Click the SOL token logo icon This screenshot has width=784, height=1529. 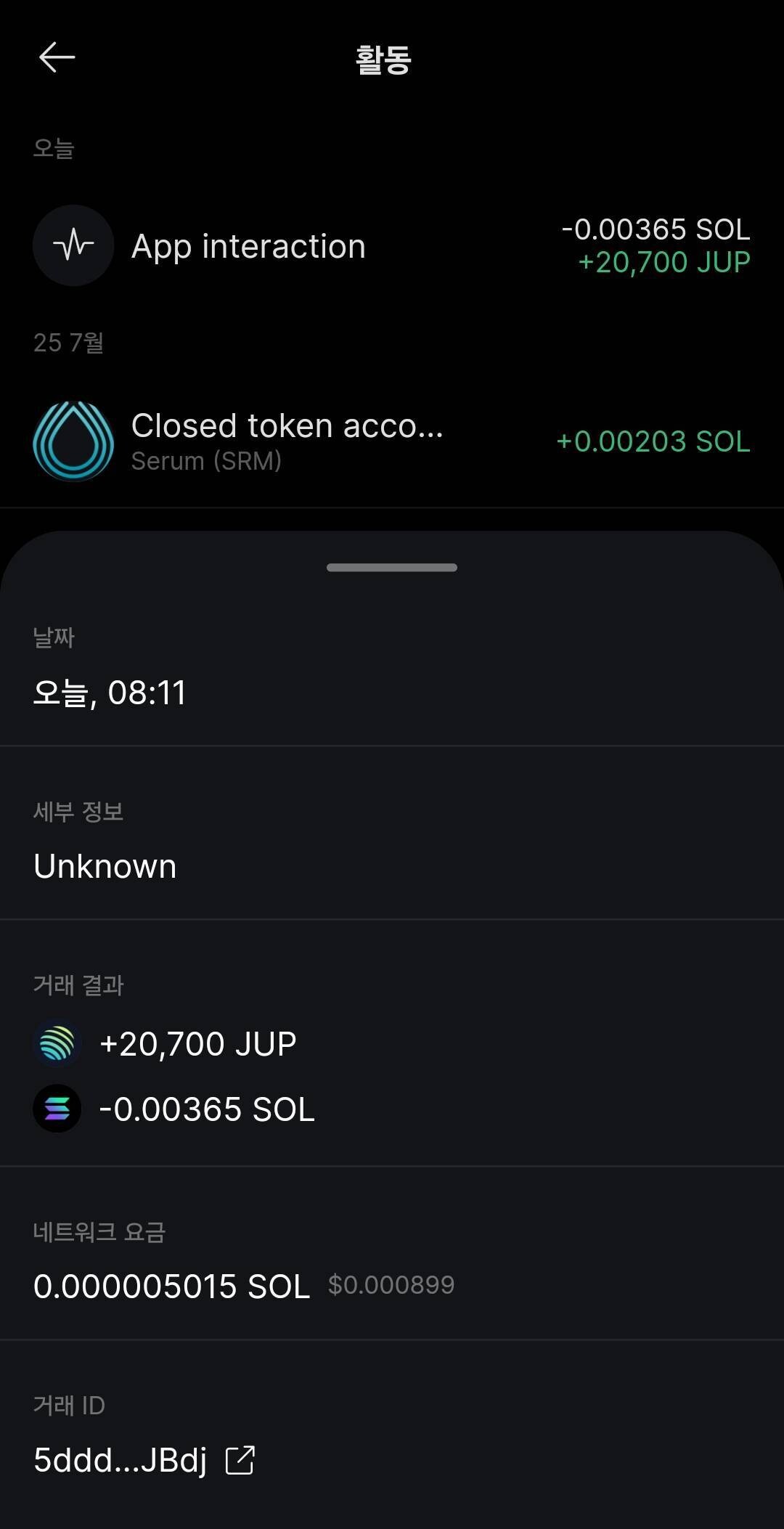(57, 1109)
